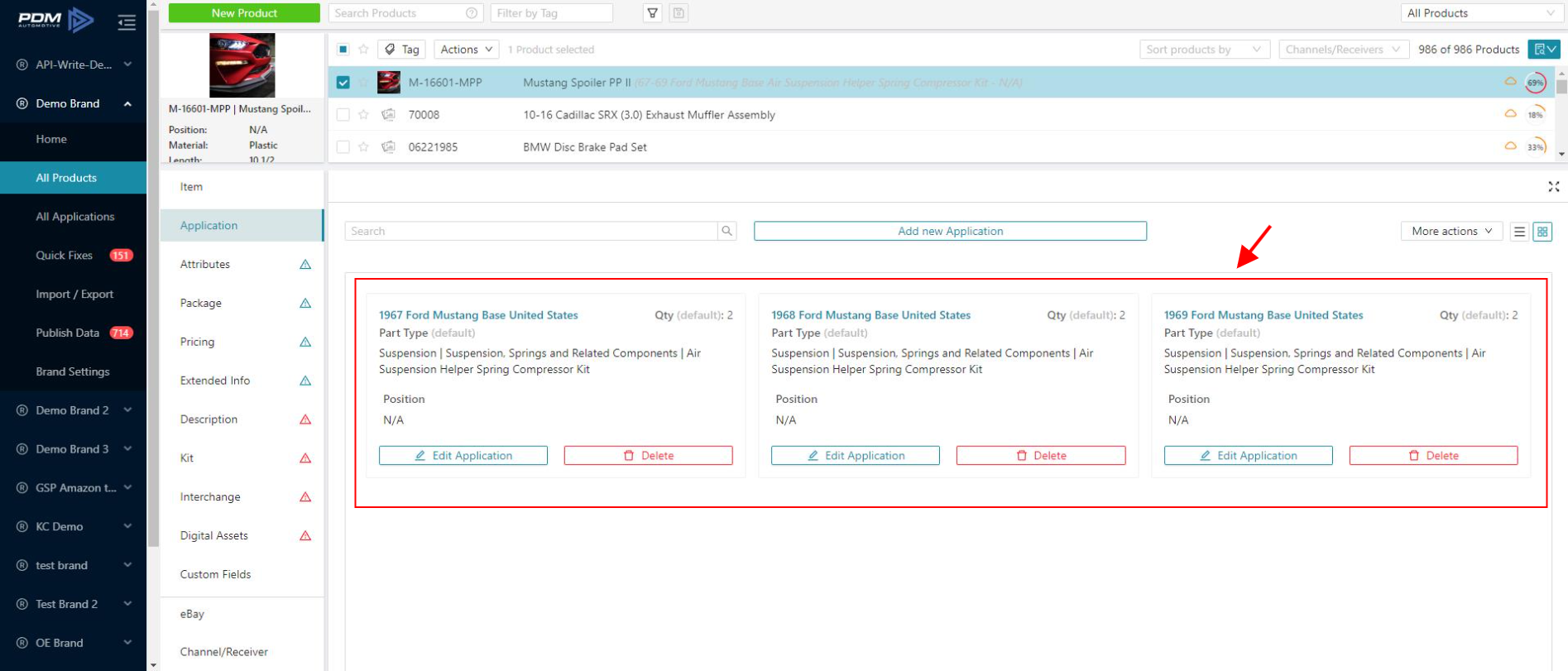Open All Applications in sidebar
This screenshot has width=1568, height=671.
tap(74, 217)
